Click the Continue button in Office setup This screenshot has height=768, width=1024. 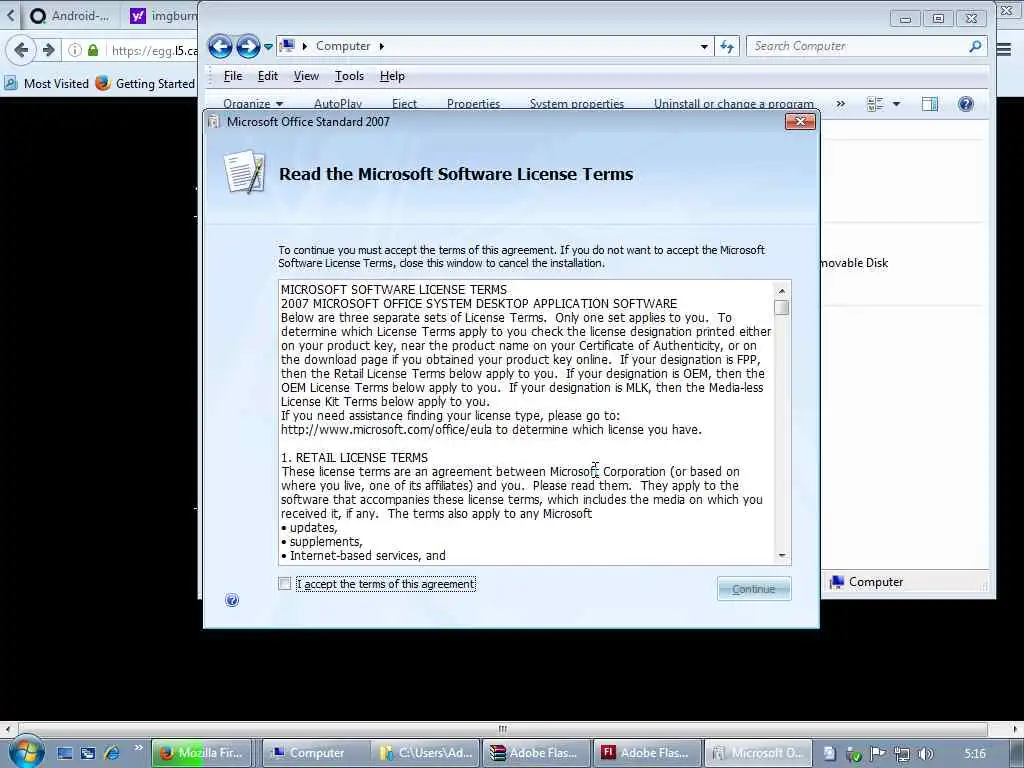[754, 588]
